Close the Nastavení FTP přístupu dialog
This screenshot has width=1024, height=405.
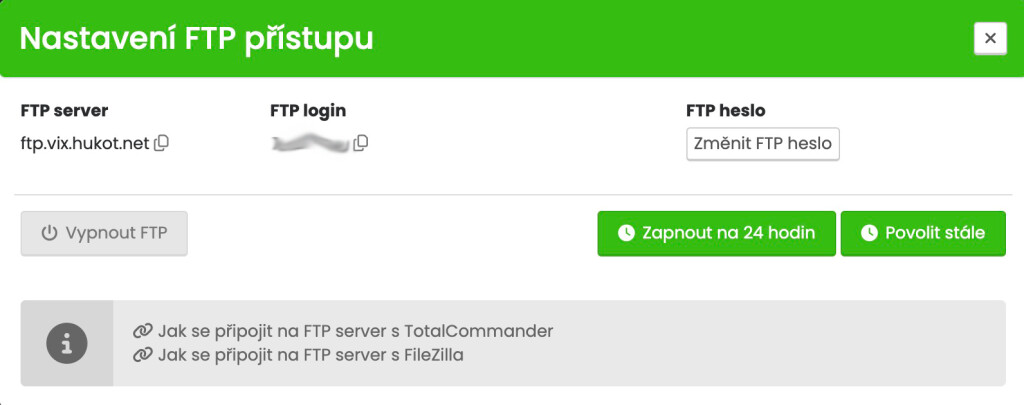coord(990,38)
